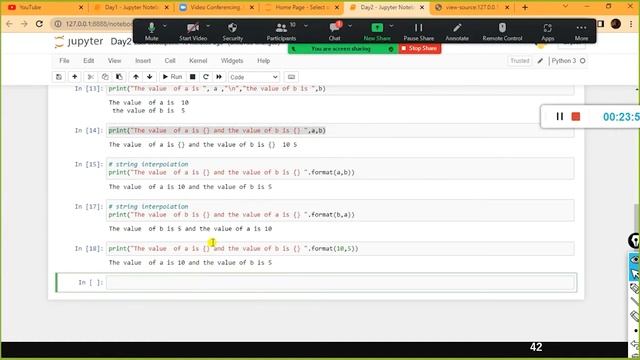Move selected cell down

click(x=150, y=77)
